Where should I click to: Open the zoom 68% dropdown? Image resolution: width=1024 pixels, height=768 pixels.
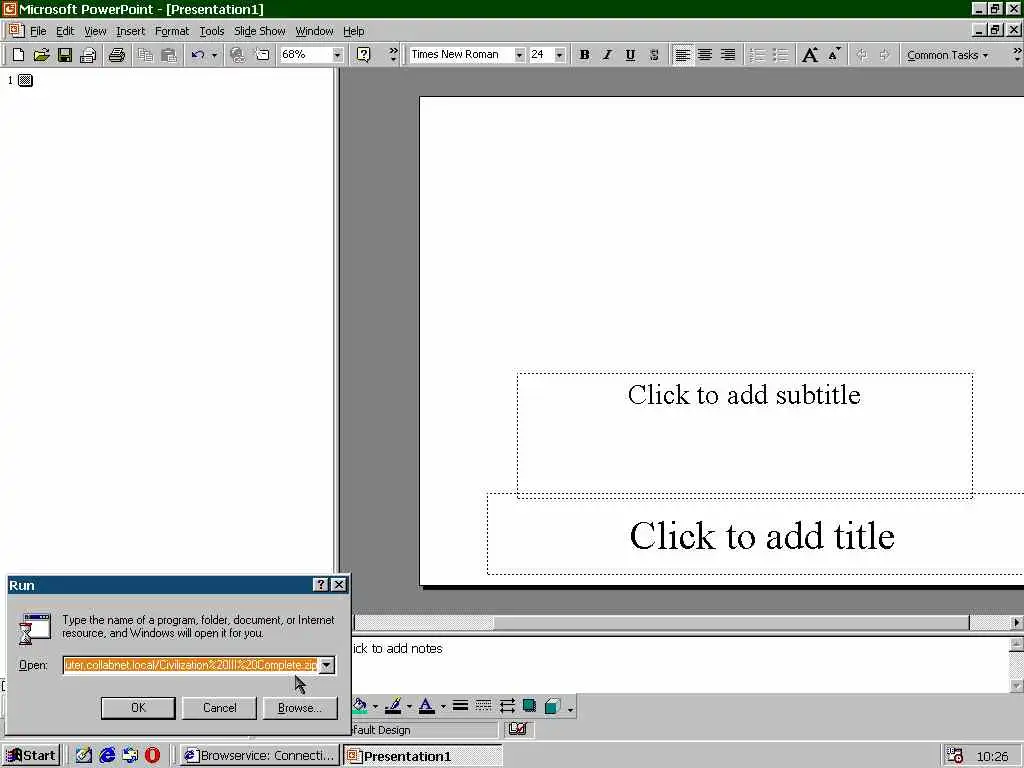[337, 55]
